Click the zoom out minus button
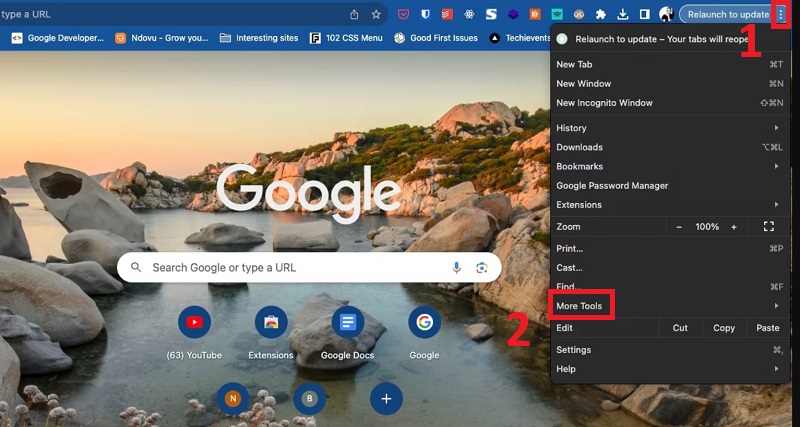 [679, 227]
